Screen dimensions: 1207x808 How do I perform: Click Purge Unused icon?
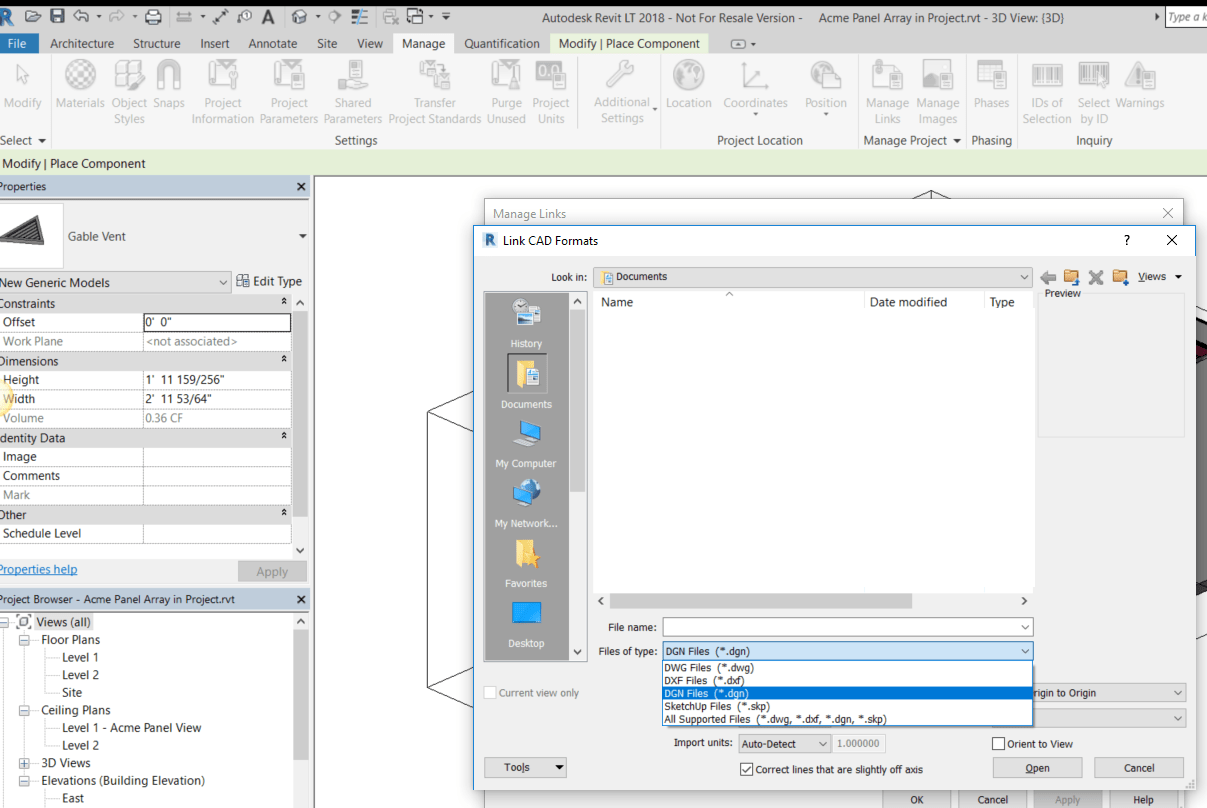pos(506,92)
